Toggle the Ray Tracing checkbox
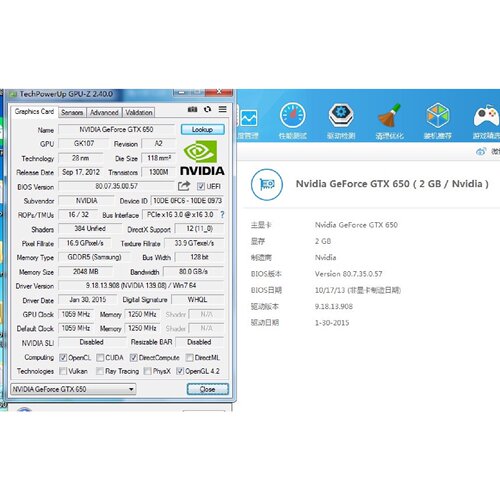The image size is (500, 500). click(x=100, y=371)
